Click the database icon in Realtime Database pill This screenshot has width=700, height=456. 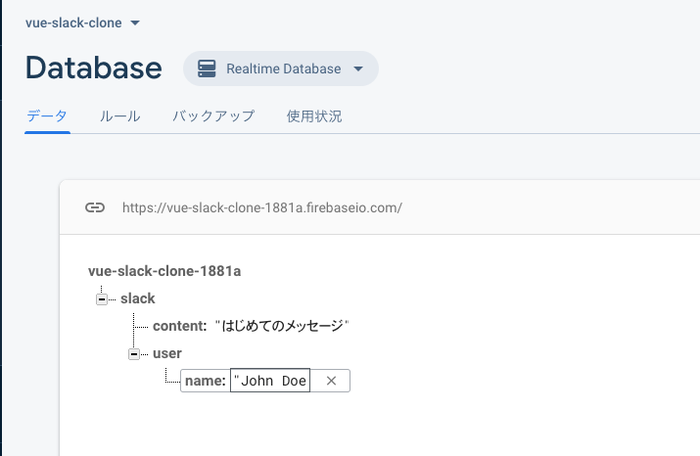coord(207,69)
